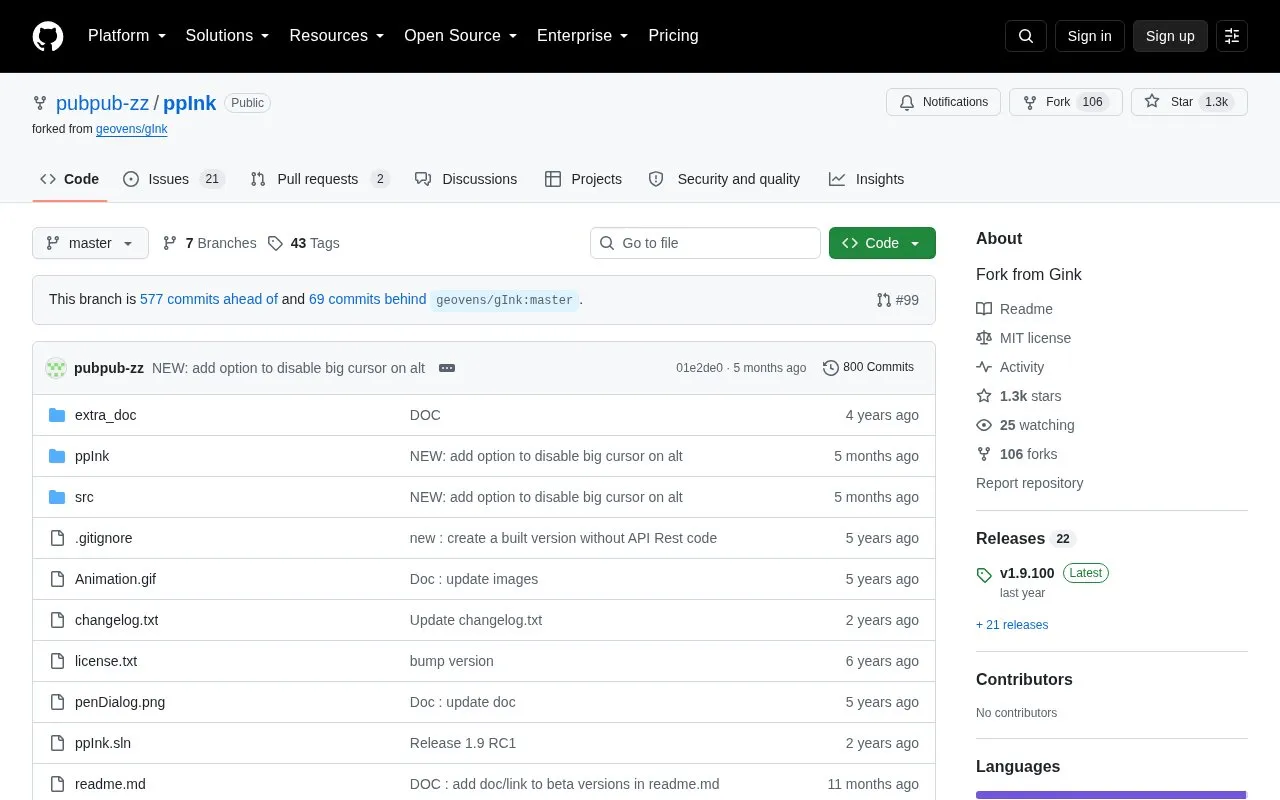Expand the Resources menu
Screen dimensions: 1280x800
pyautogui.click(x=337, y=36)
